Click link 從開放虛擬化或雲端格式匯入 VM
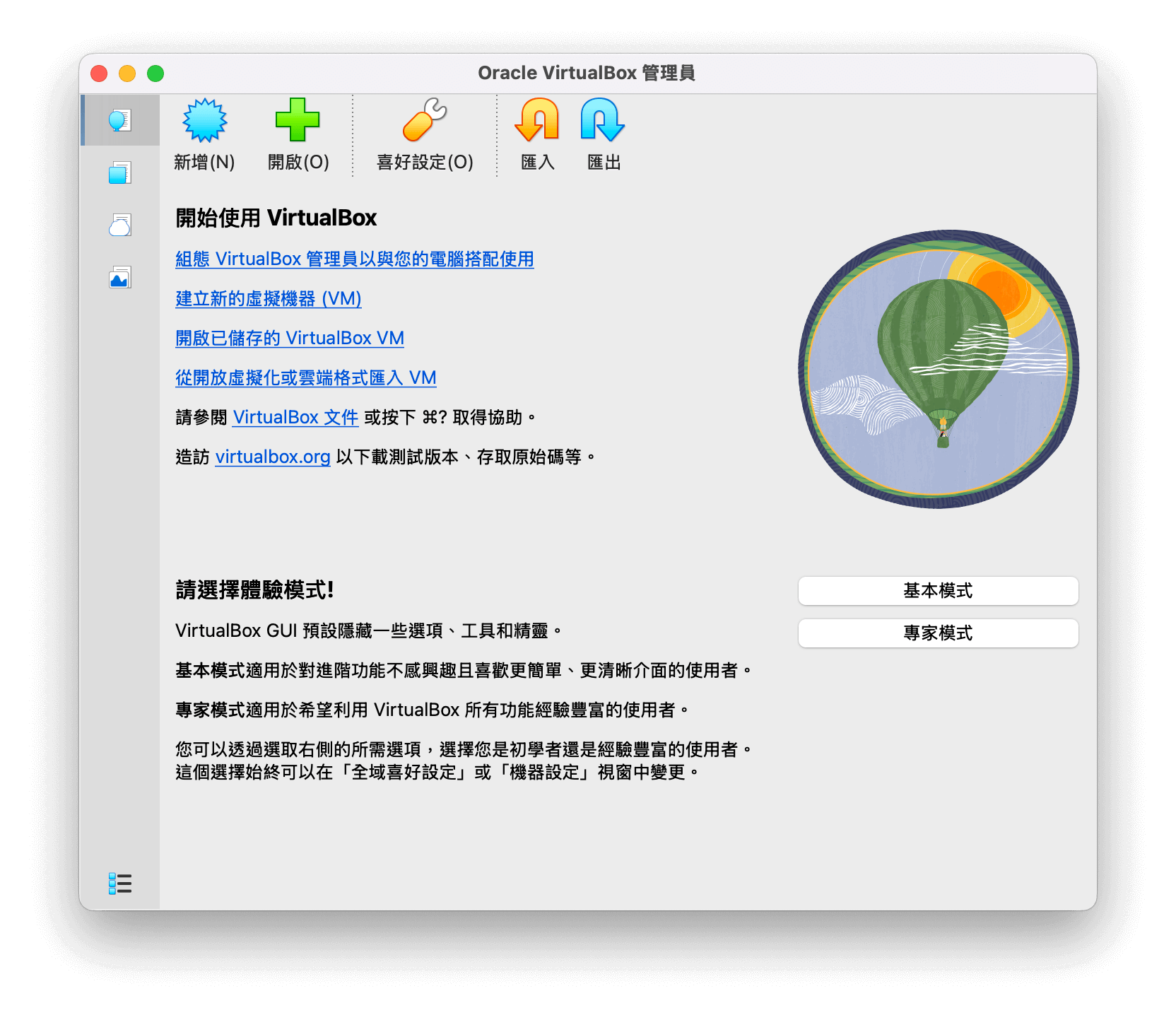 [306, 377]
